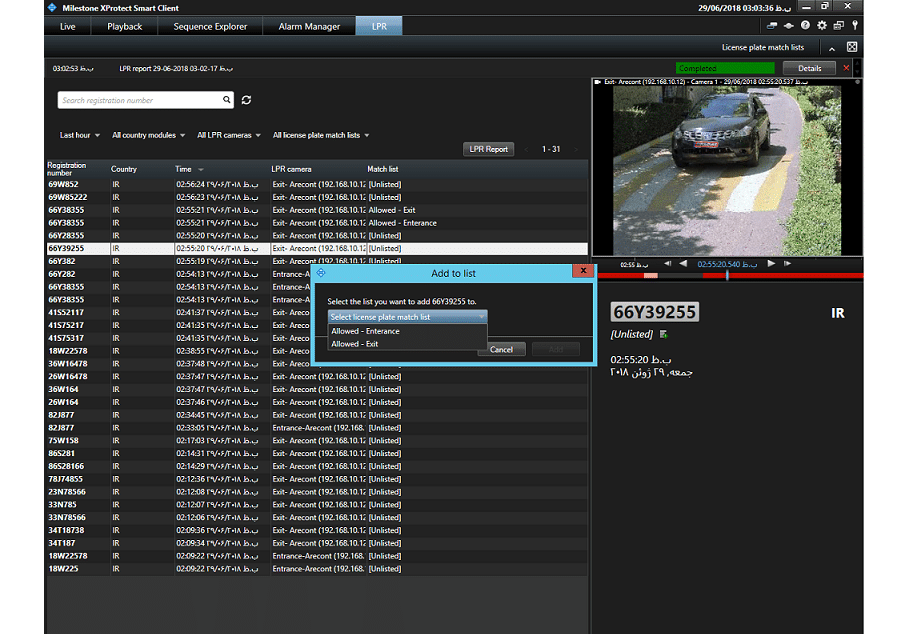Open the Last hour time filter
Viewport: 909px width, 634px height.
click(79, 135)
